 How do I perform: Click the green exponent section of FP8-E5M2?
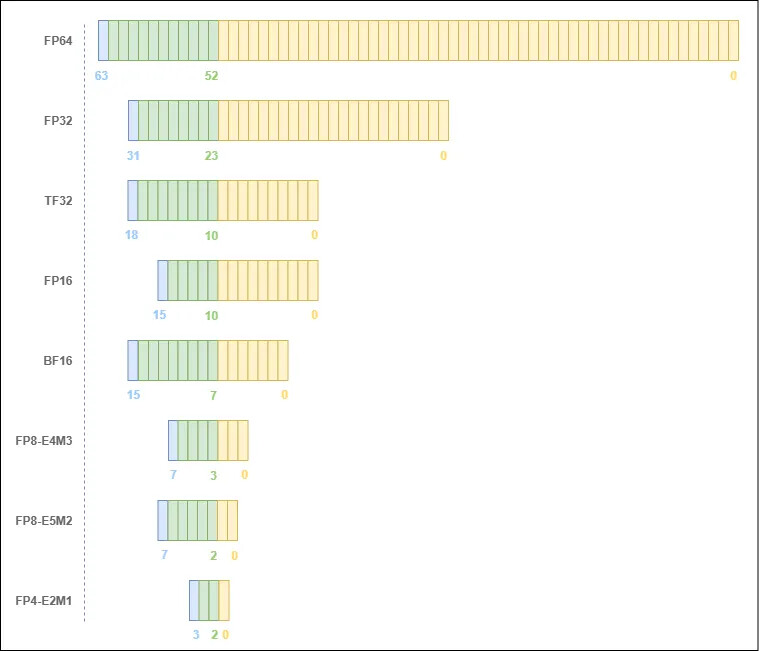(x=193, y=520)
